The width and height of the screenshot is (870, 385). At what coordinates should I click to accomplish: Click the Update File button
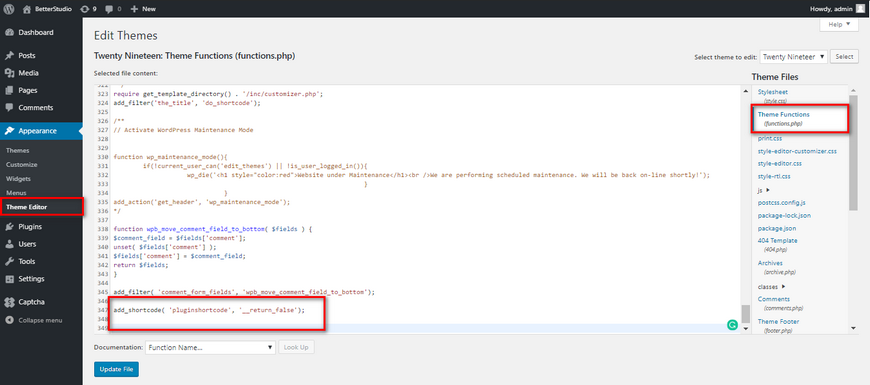coord(117,369)
